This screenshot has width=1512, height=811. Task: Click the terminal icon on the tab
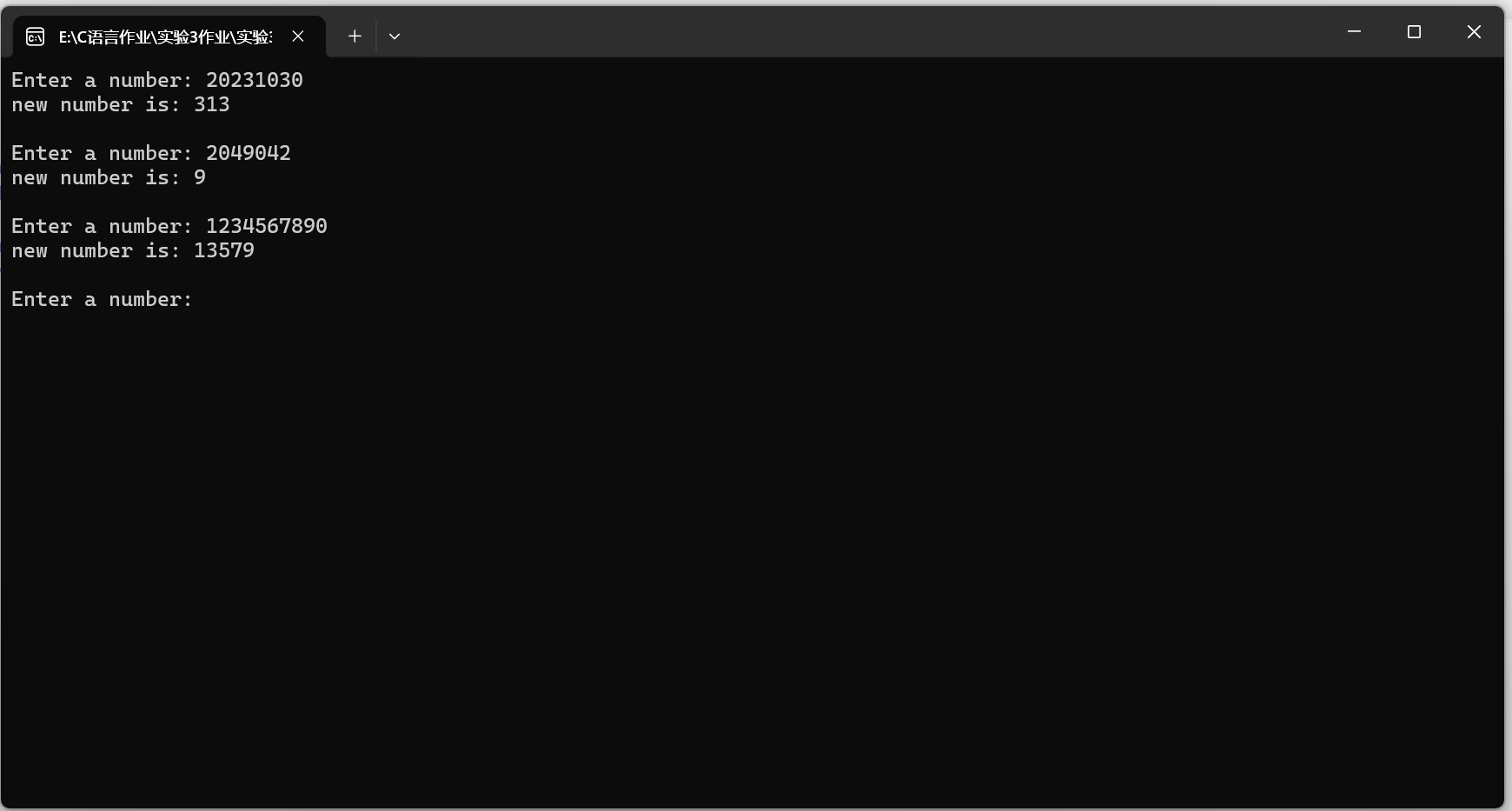[35, 37]
